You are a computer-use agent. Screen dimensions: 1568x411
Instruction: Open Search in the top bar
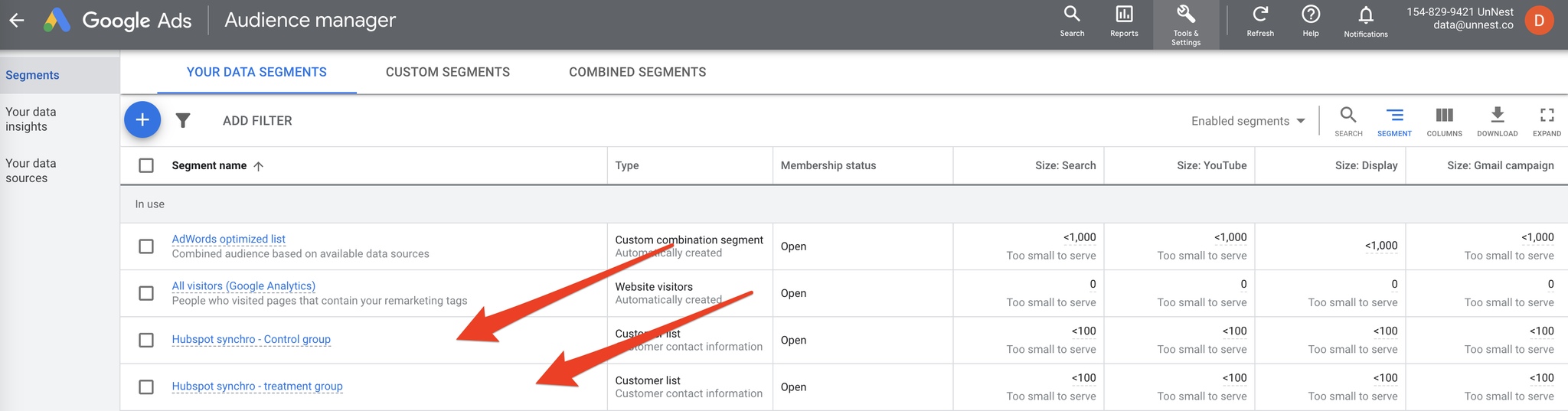point(1072,21)
